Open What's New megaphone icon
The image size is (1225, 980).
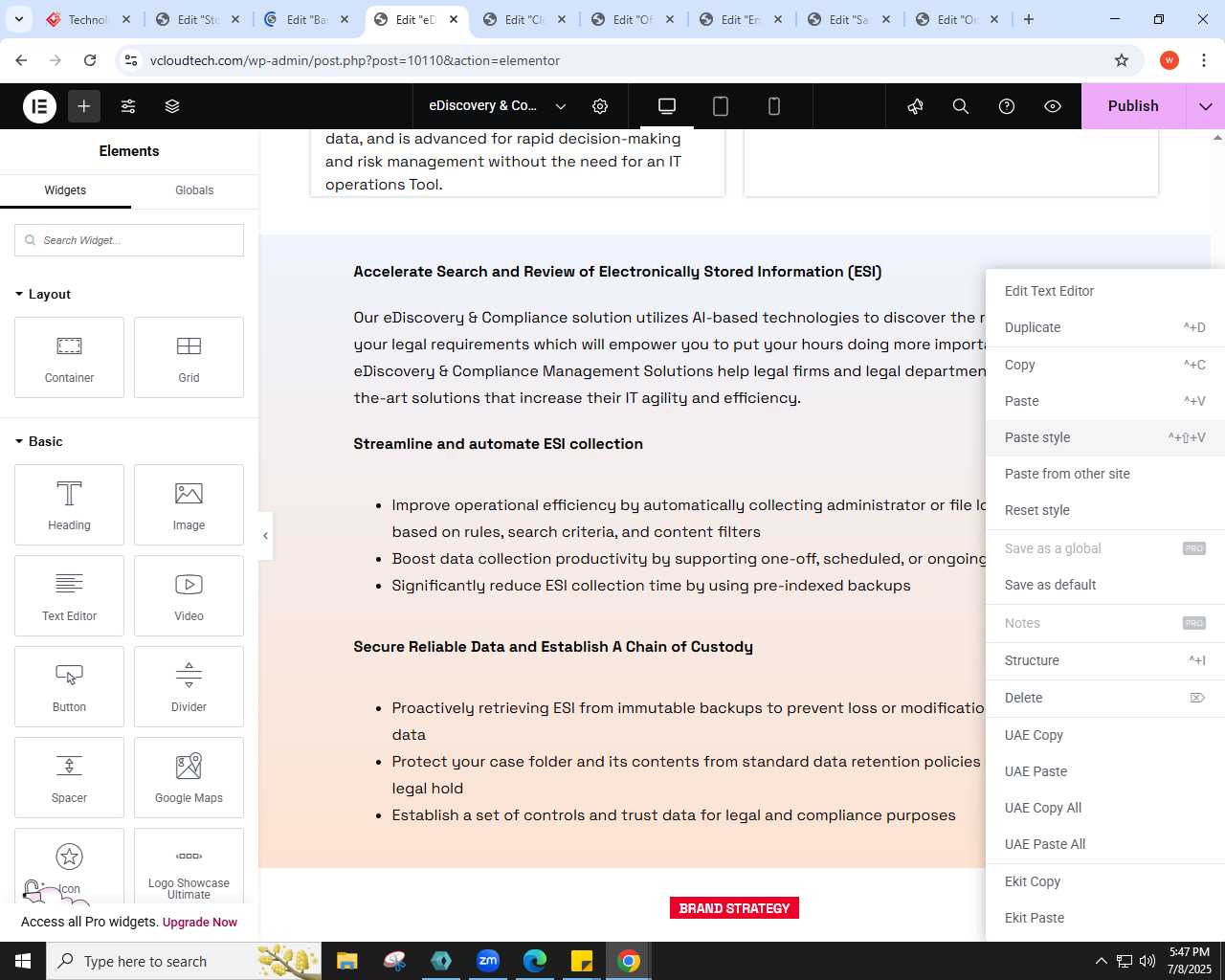pyautogui.click(x=916, y=106)
